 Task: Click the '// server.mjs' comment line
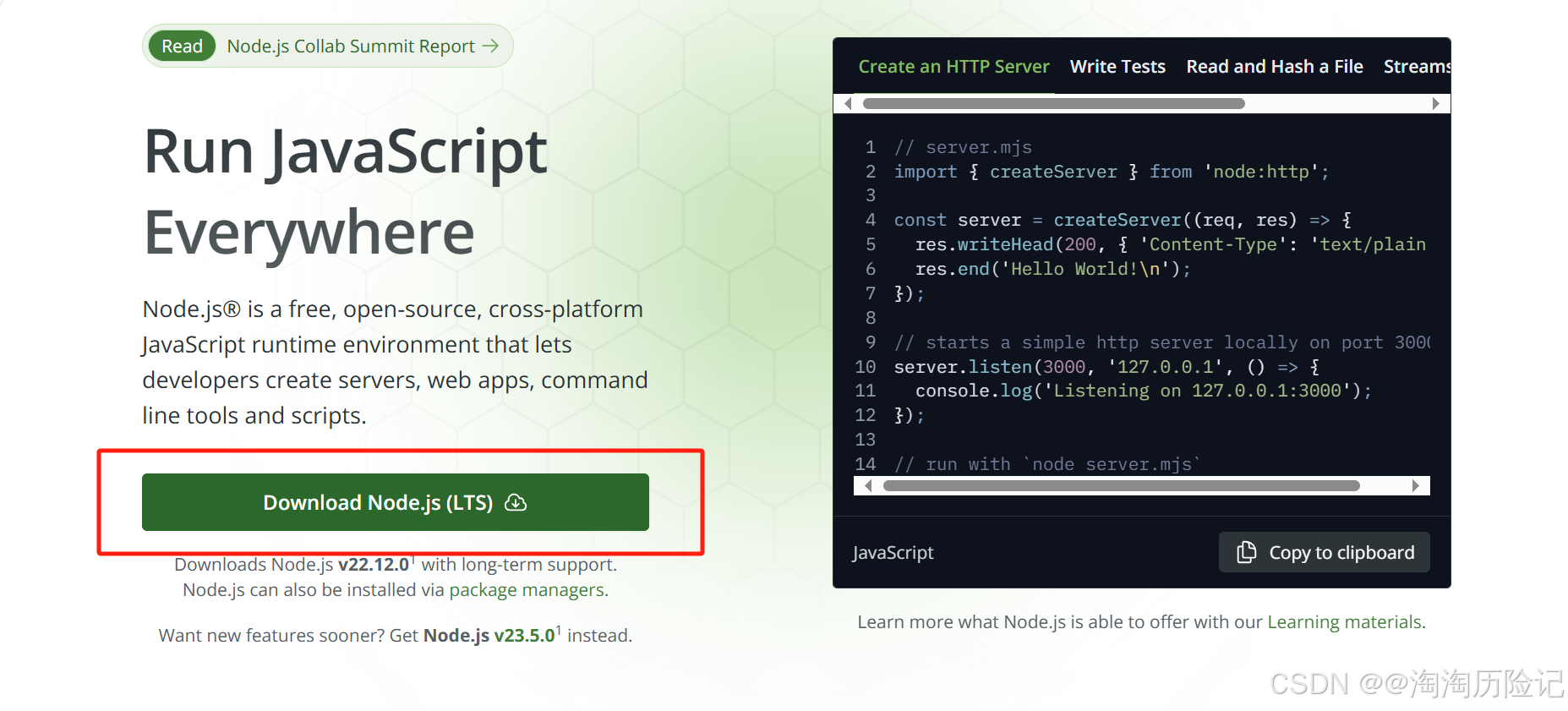point(963,147)
